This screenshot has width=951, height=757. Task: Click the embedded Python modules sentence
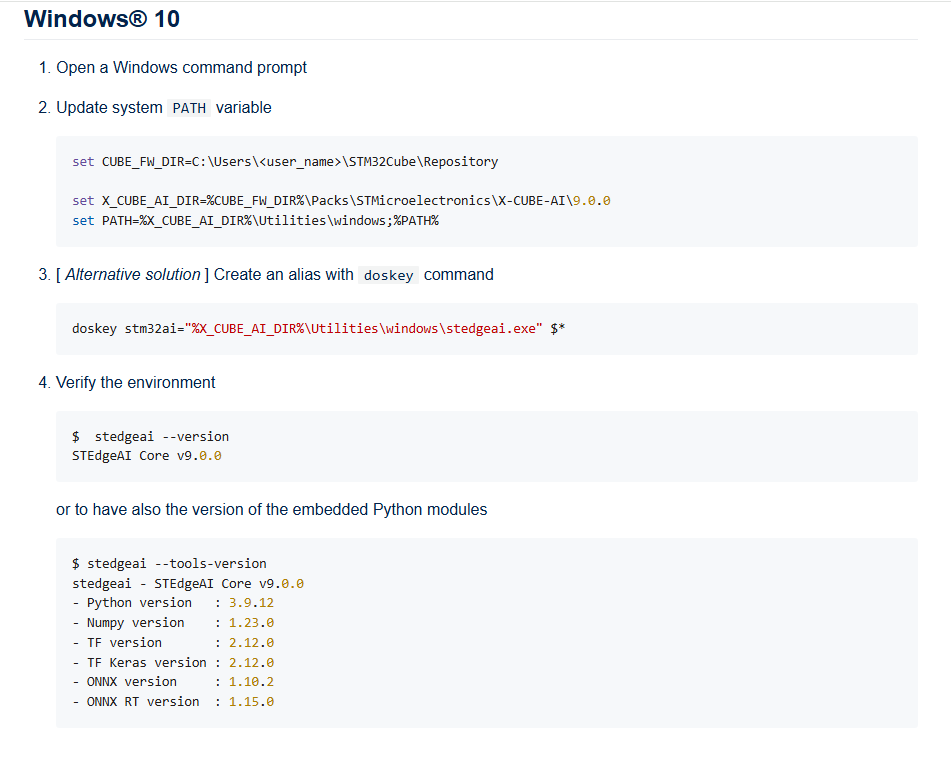(272, 510)
